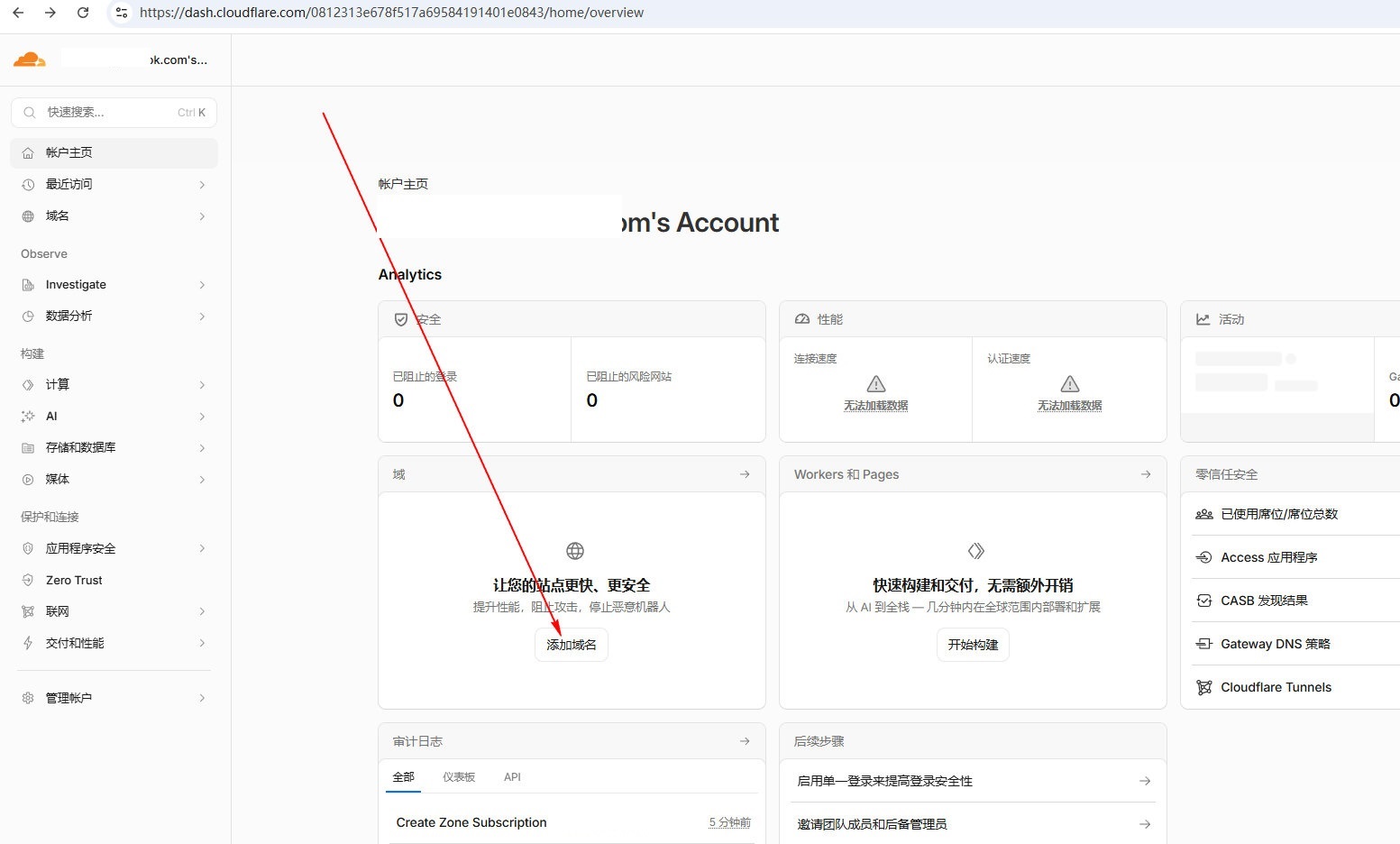
Task: Expand the 计算 sidebar chevron
Action: click(x=202, y=385)
